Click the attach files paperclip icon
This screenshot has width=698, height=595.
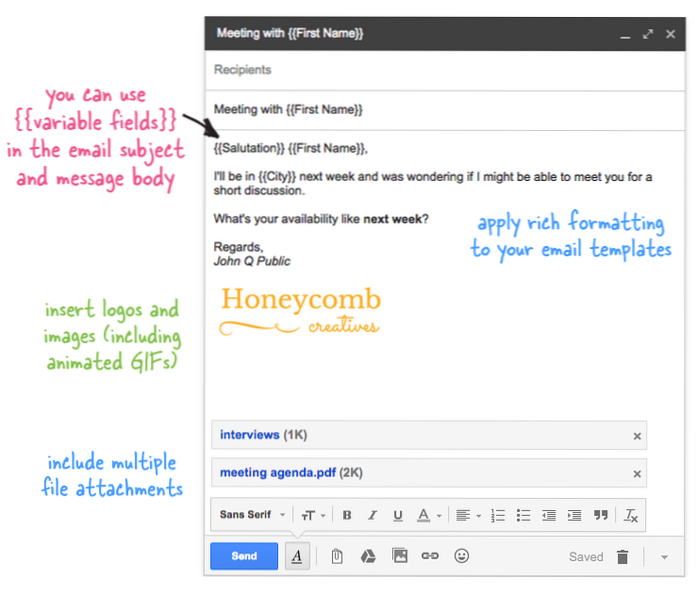pos(337,556)
